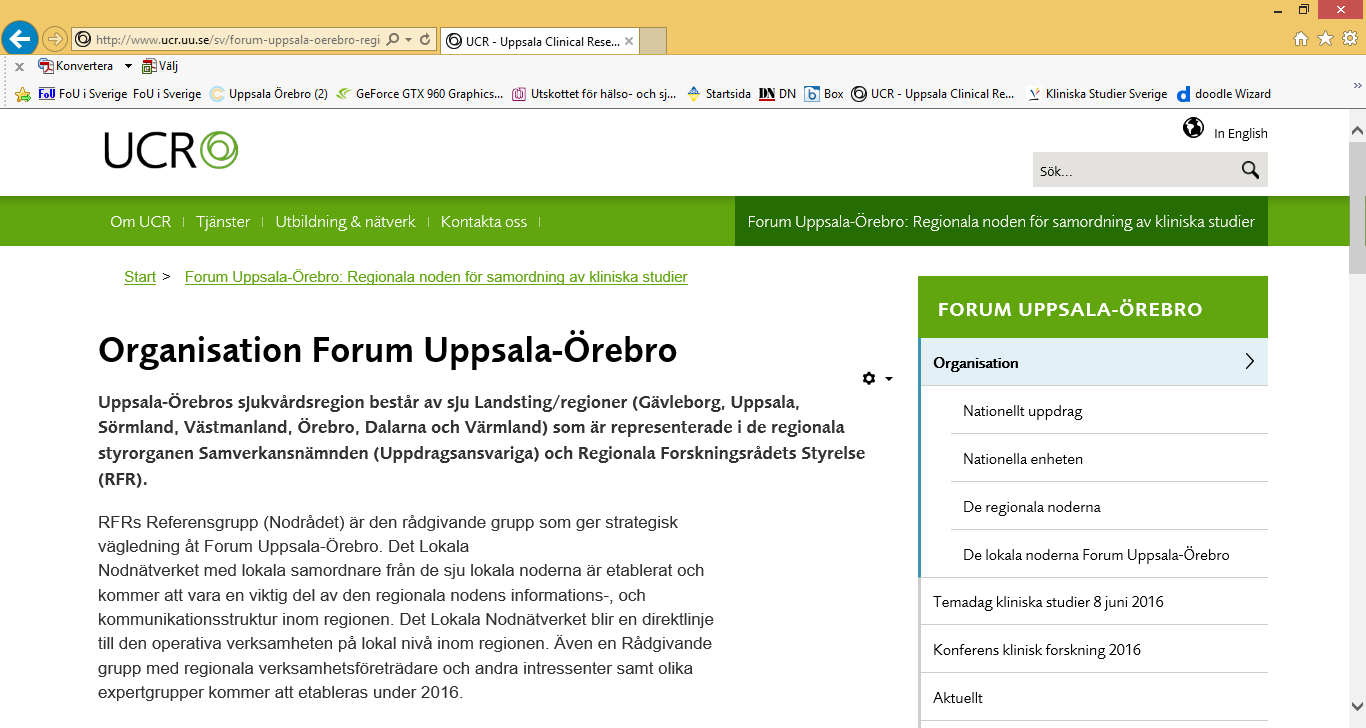
Task: Click FORUM UPPSALA-ÖREBRO sidebar header
Action: click(1093, 308)
